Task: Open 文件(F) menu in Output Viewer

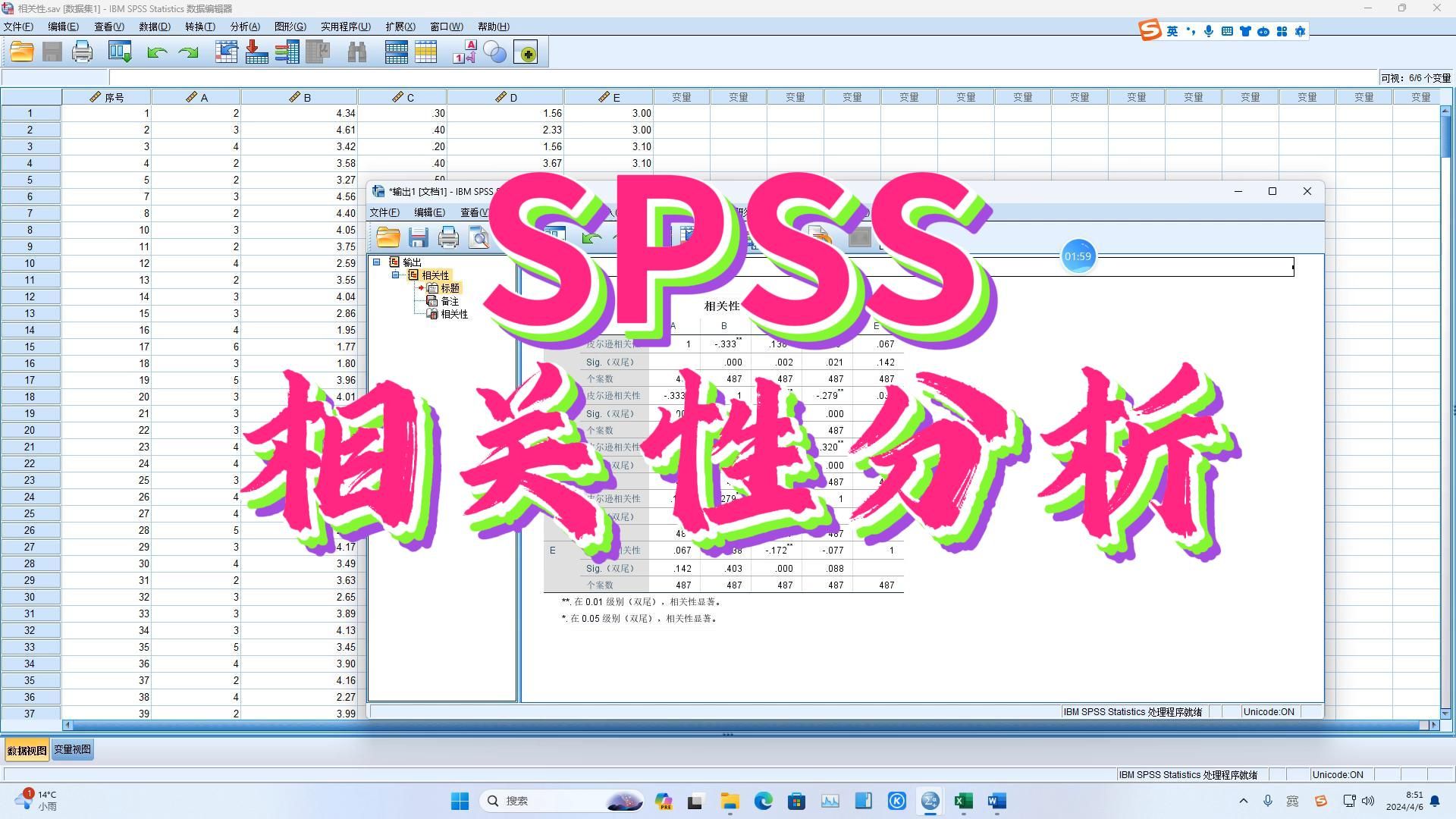Action: [384, 212]
